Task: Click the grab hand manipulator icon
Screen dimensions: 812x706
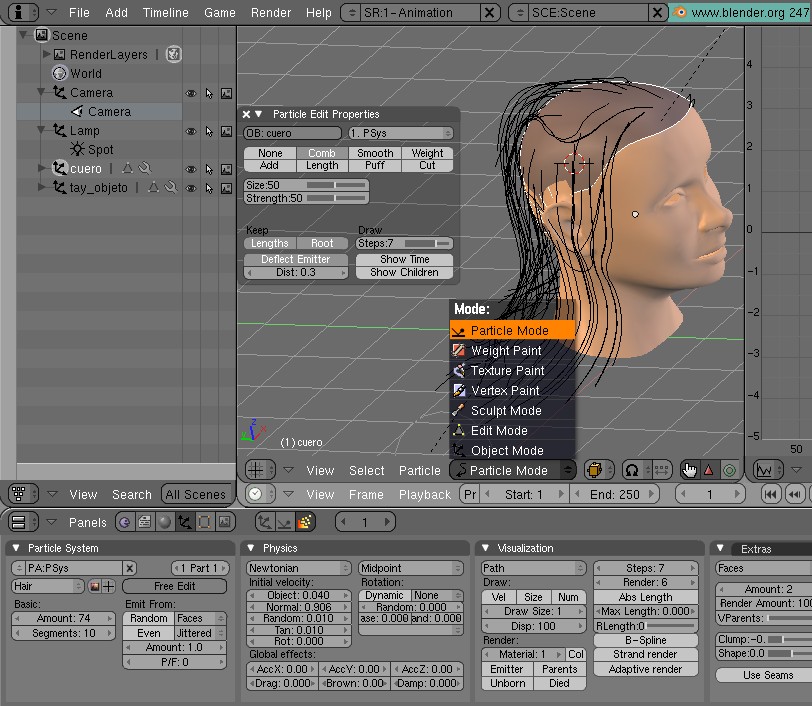Action: point(688,470)
